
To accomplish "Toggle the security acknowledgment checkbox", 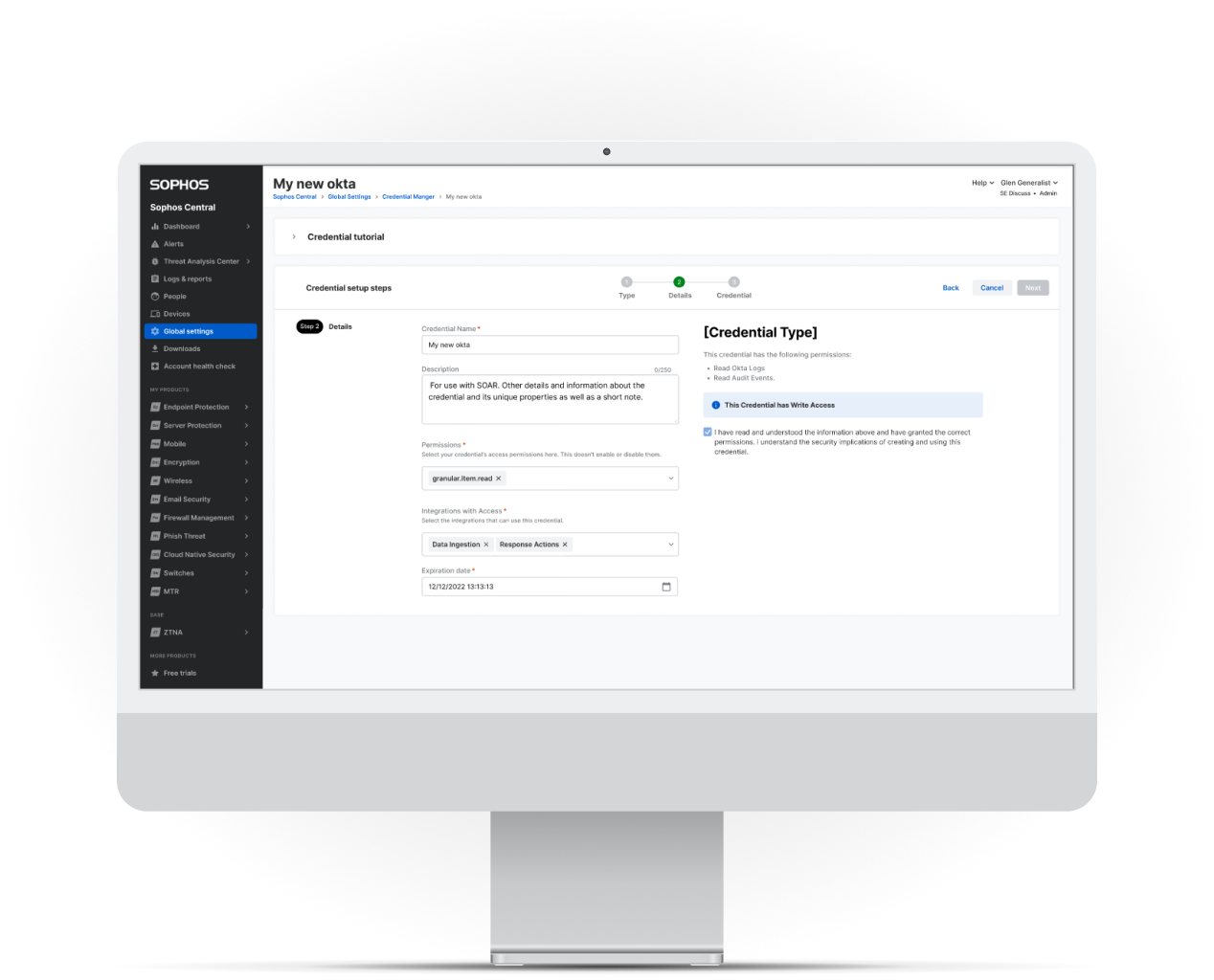I will tap(708, 433).
